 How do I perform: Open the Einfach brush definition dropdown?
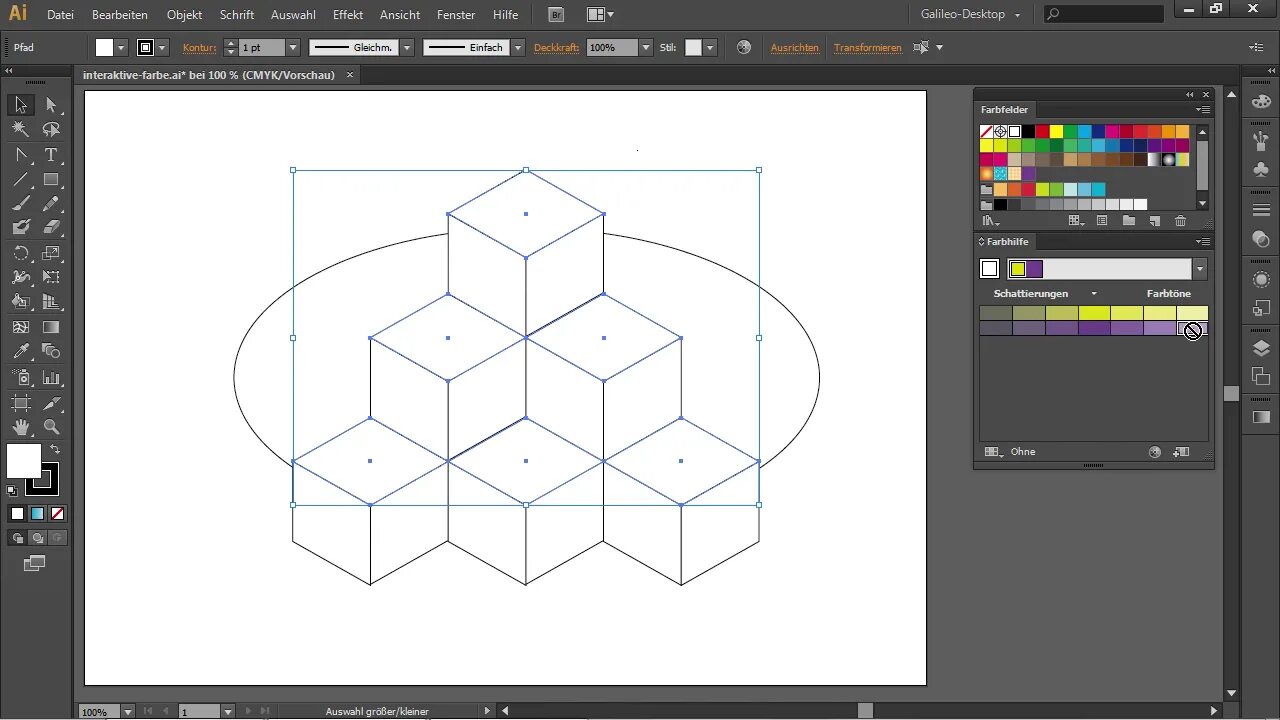(x=518, y=47)
